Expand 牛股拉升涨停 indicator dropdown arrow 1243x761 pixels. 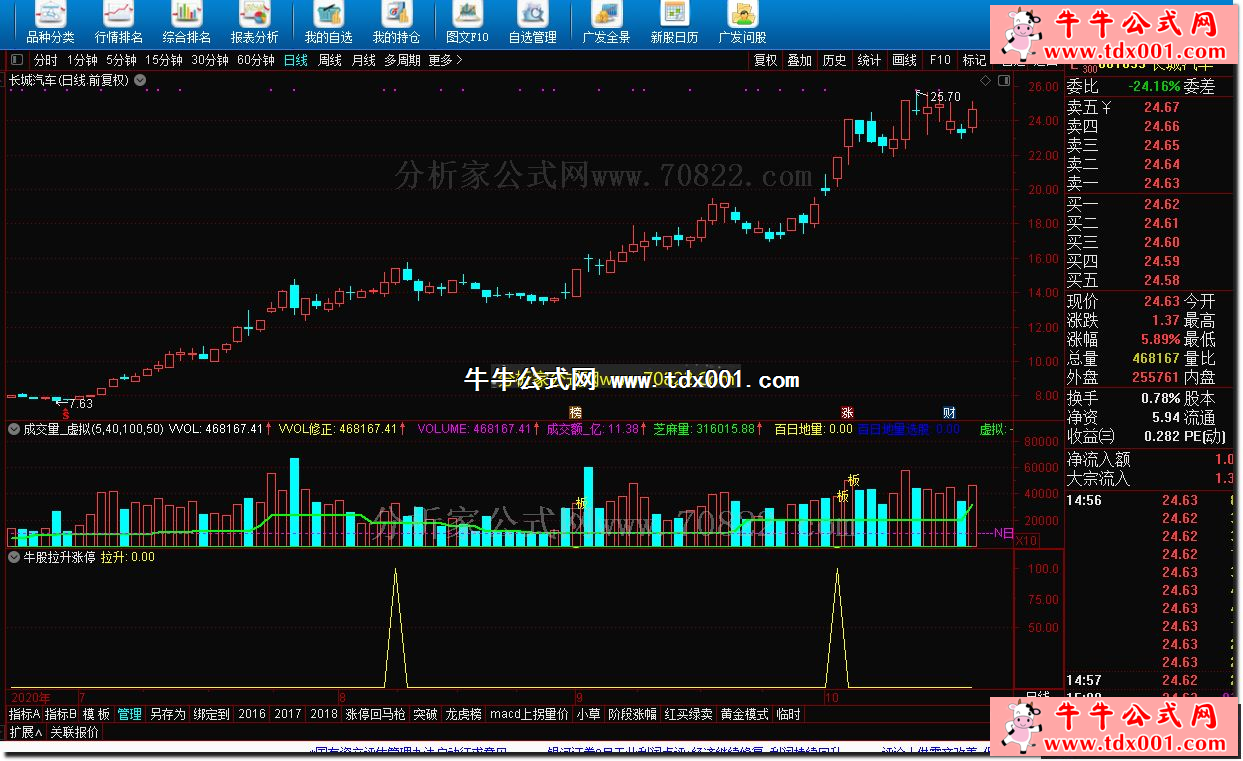[x=14, y=557]
